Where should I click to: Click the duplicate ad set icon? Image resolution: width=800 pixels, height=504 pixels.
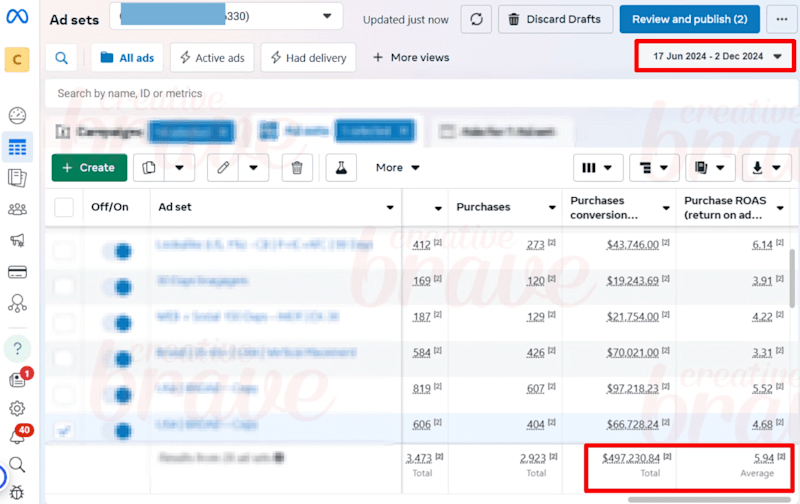pos(149,168)
